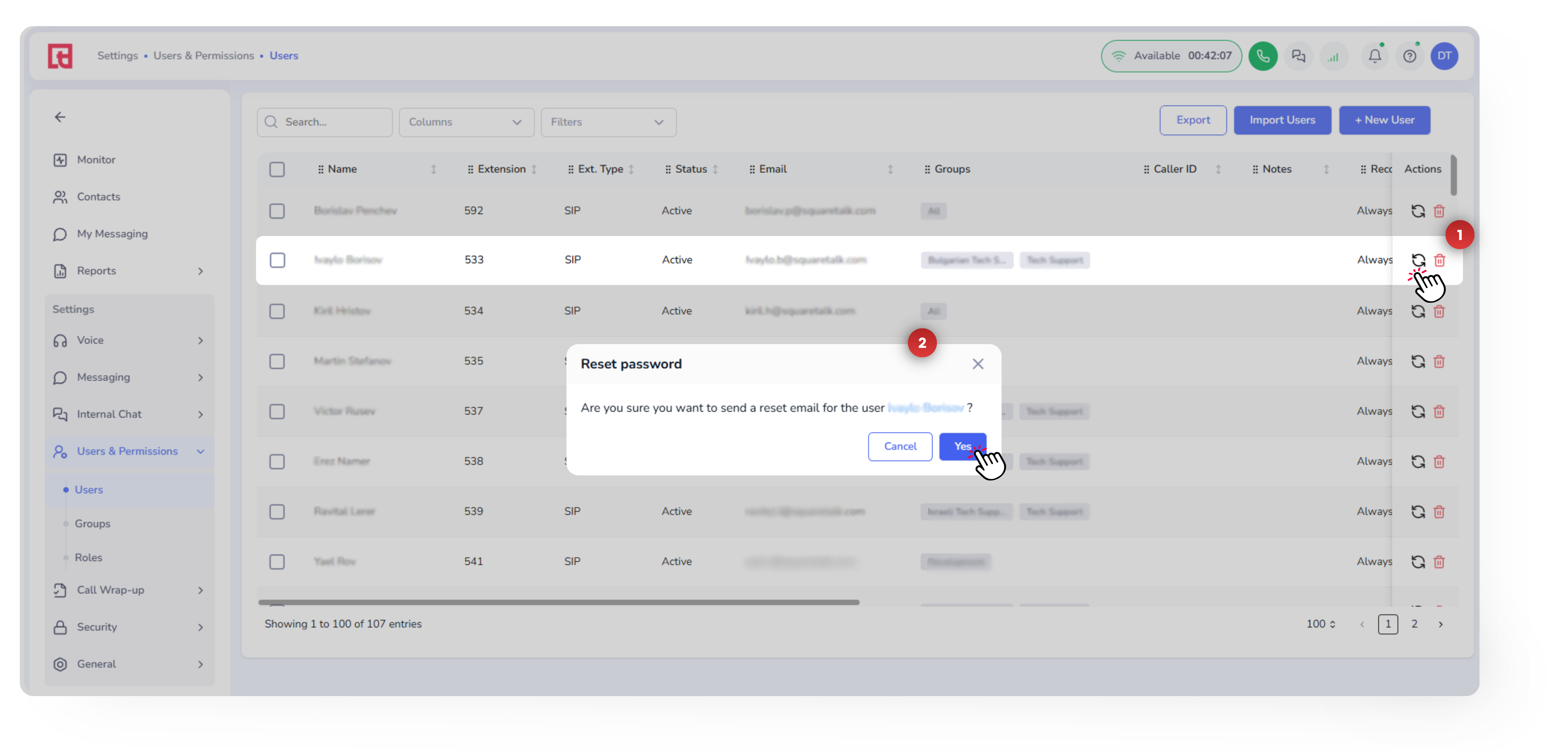This screenshot has width=1568, height=752.
Task: Open the Monitor sidebar item
Action: click(96, 159)
